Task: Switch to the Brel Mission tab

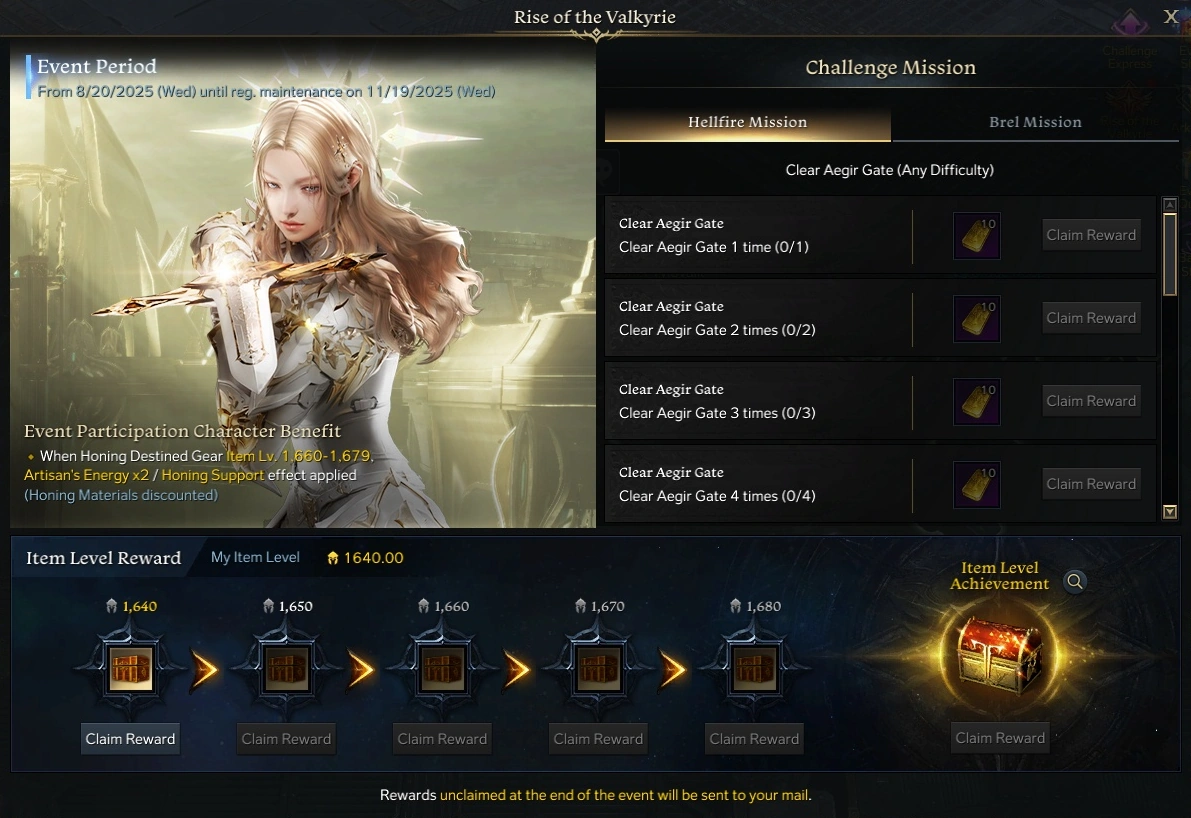Action: (1035, 122)
